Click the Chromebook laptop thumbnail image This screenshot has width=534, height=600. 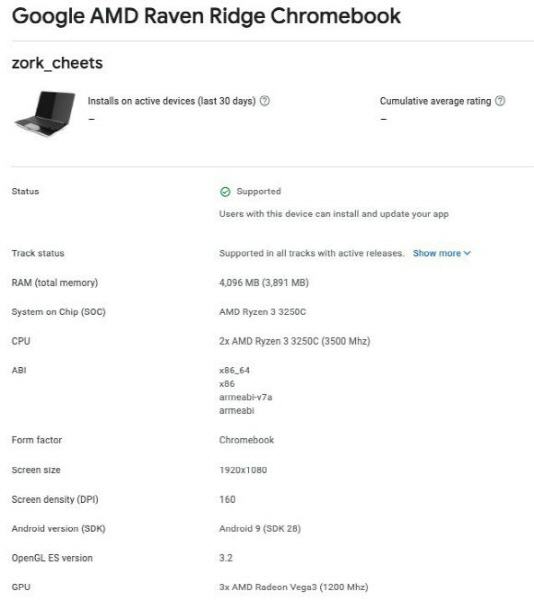click(45, 113)
